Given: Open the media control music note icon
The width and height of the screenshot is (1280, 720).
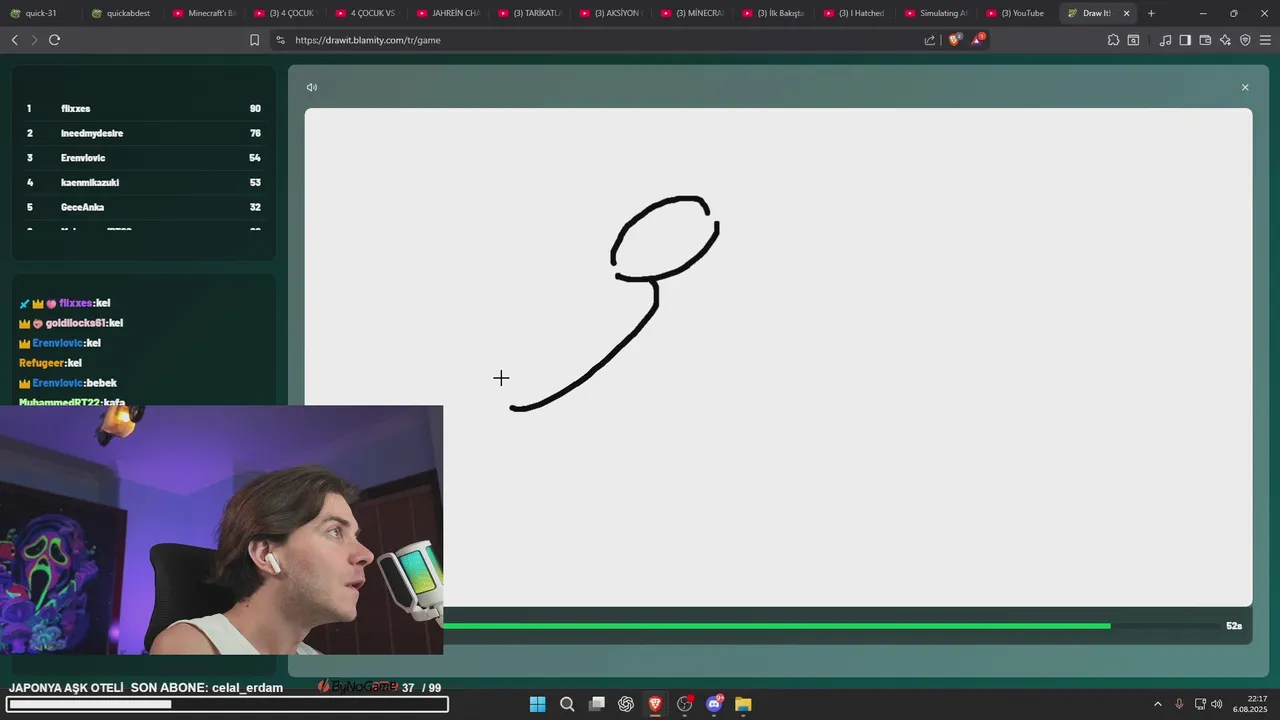Looking at the screenshot, I should (1165, 40).
